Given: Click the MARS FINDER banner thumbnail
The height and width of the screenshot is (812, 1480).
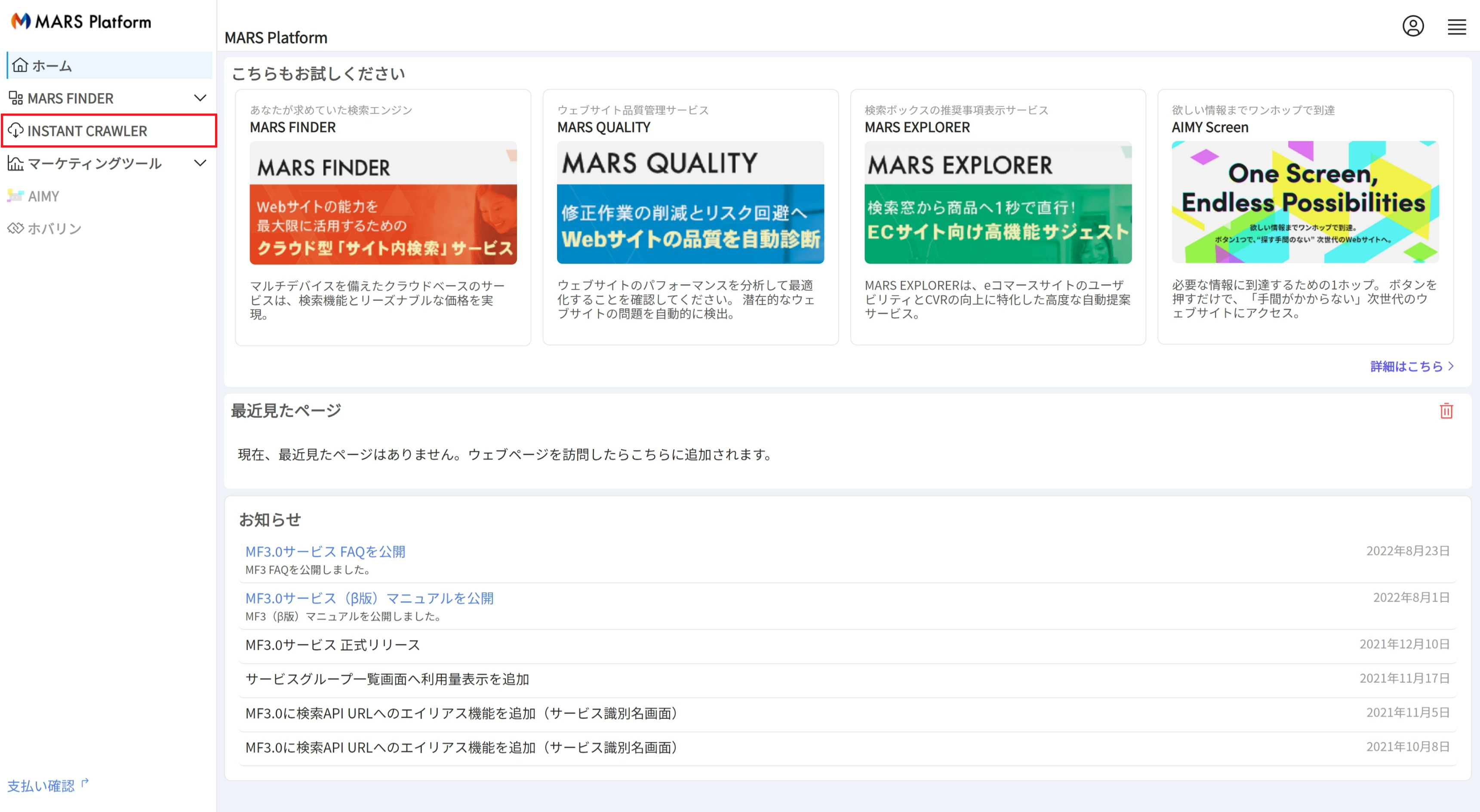Looking at the screenshot, I should coord(383,203).
